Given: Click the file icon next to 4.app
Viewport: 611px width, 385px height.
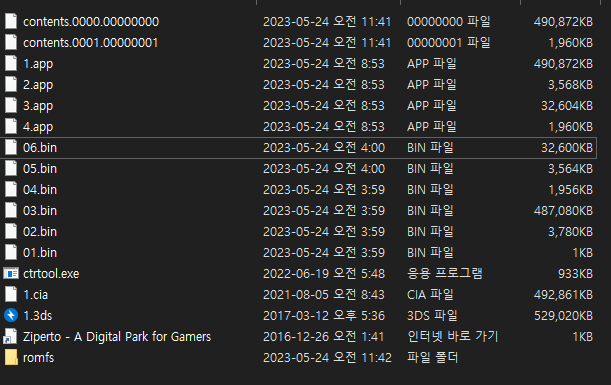Looking at the screenshot, I should pyautogui.click(x=11, y=127).
